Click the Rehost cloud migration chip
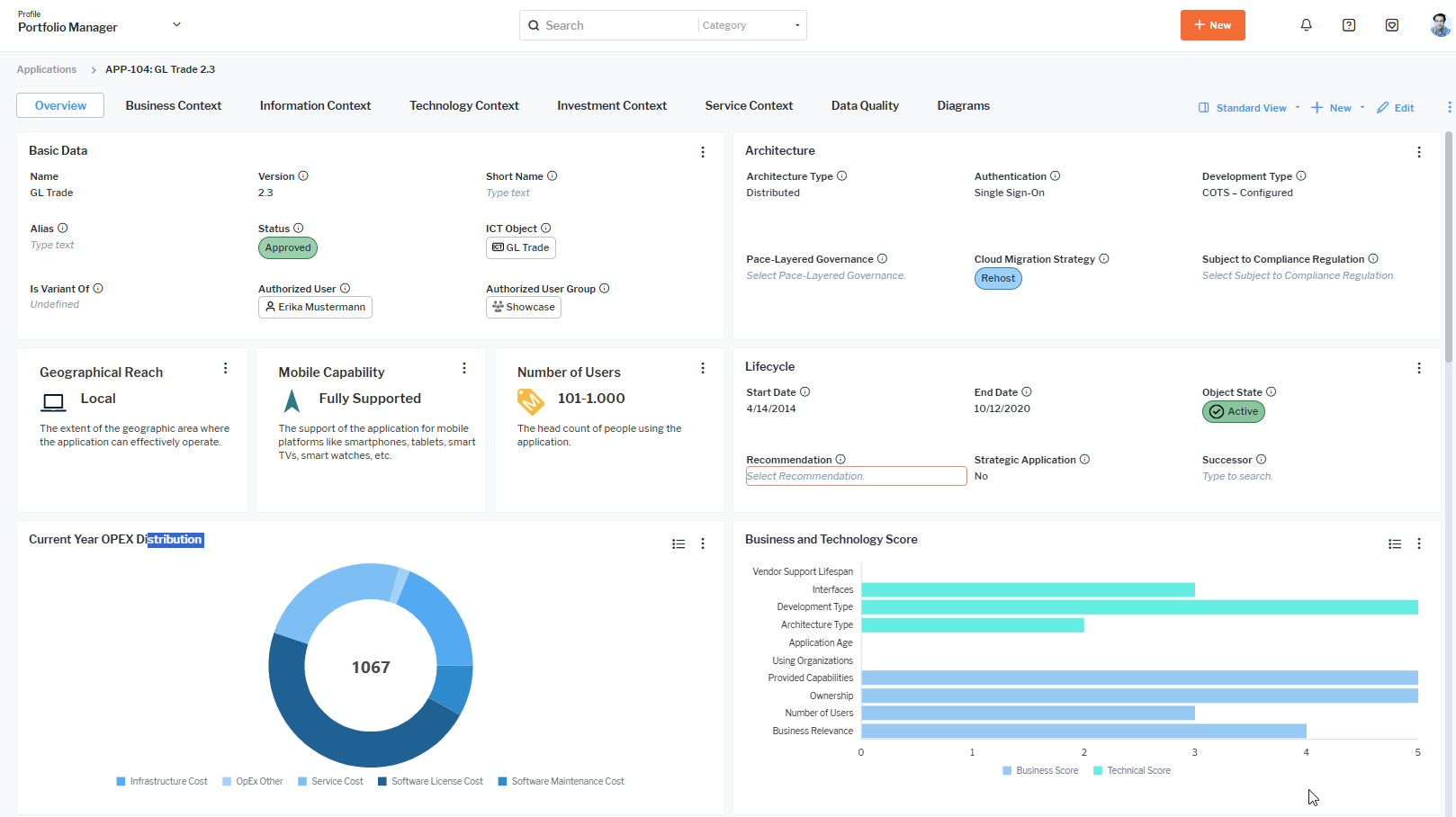 point(997,278)
